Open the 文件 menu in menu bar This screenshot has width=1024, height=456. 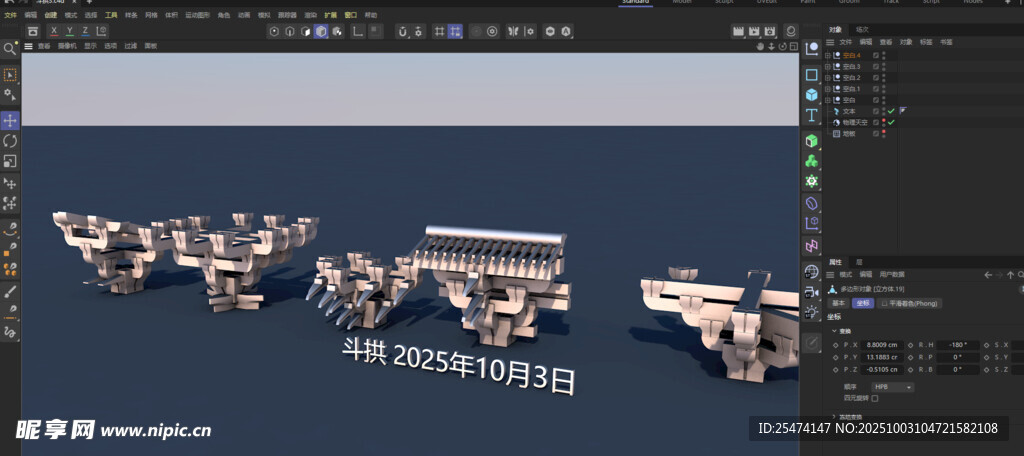[10, 16]
